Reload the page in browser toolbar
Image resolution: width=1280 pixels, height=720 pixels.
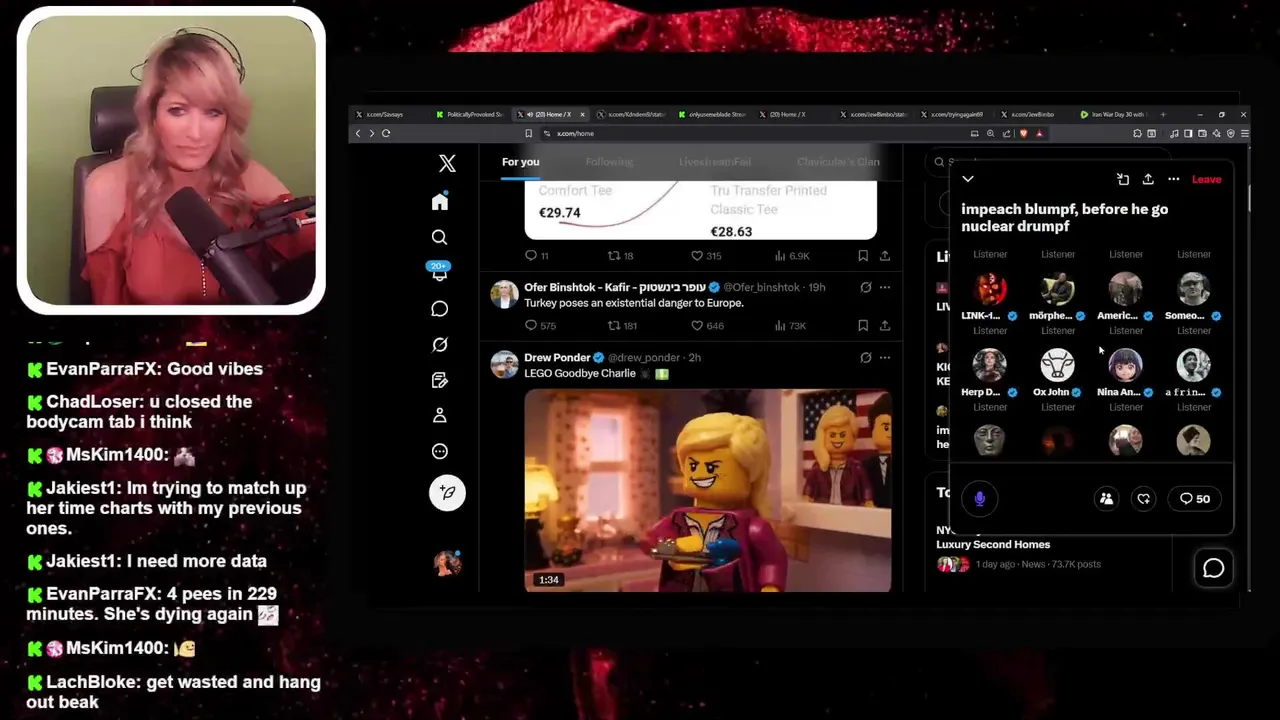point(386,133)
